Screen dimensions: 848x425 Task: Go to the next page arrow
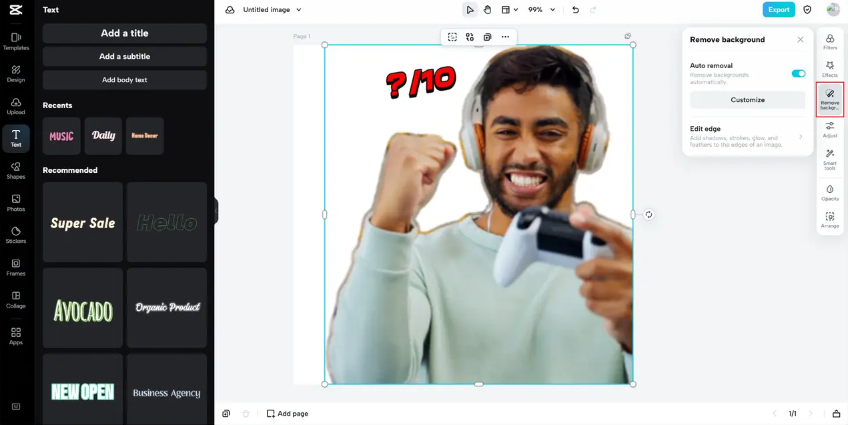click(x=810, y=414)
